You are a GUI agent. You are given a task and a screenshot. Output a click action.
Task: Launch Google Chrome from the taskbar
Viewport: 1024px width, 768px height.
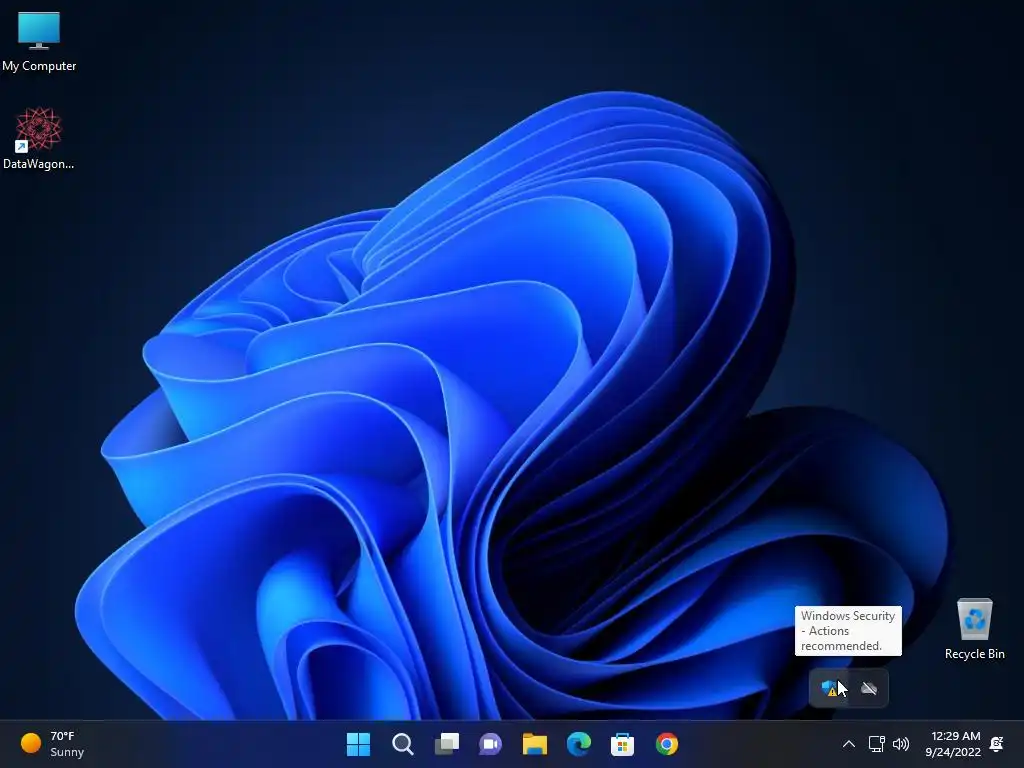coord(667,744)
